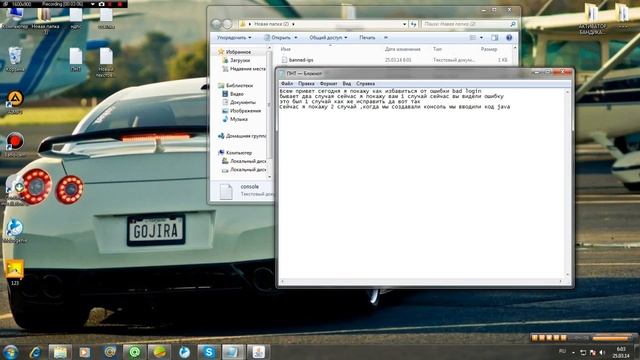The width and height of the screenshot is (640, 360).
Task: Click the camera snapshot icon in recorder bar
Action: (101, 4)
